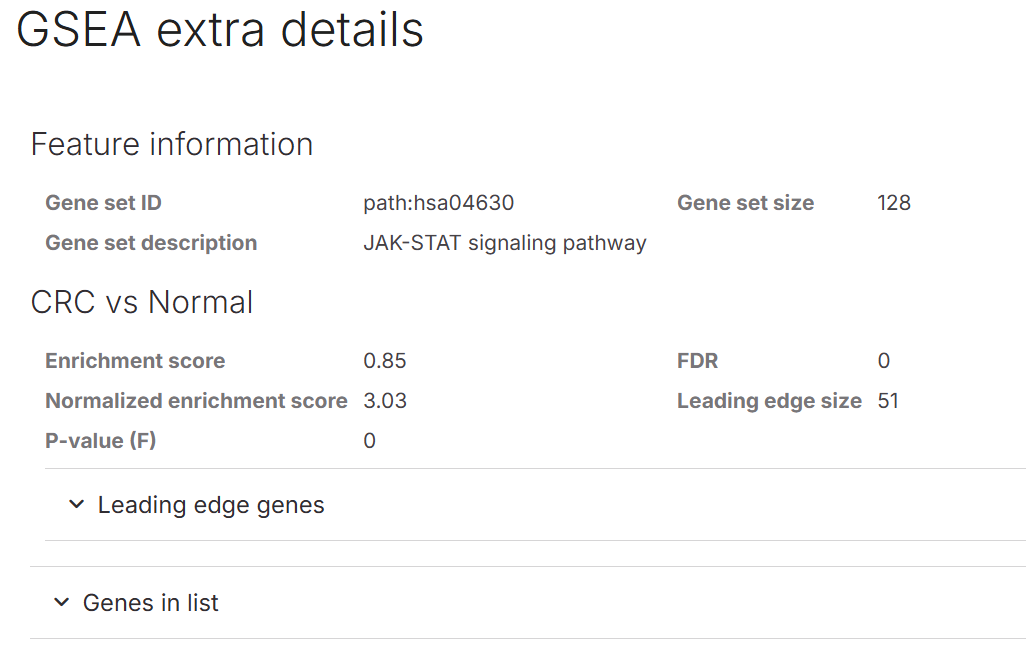Select the JAK-STAT signaling pathway description text
Viewport: 1026px width, 654px height.
pos(505,243)
